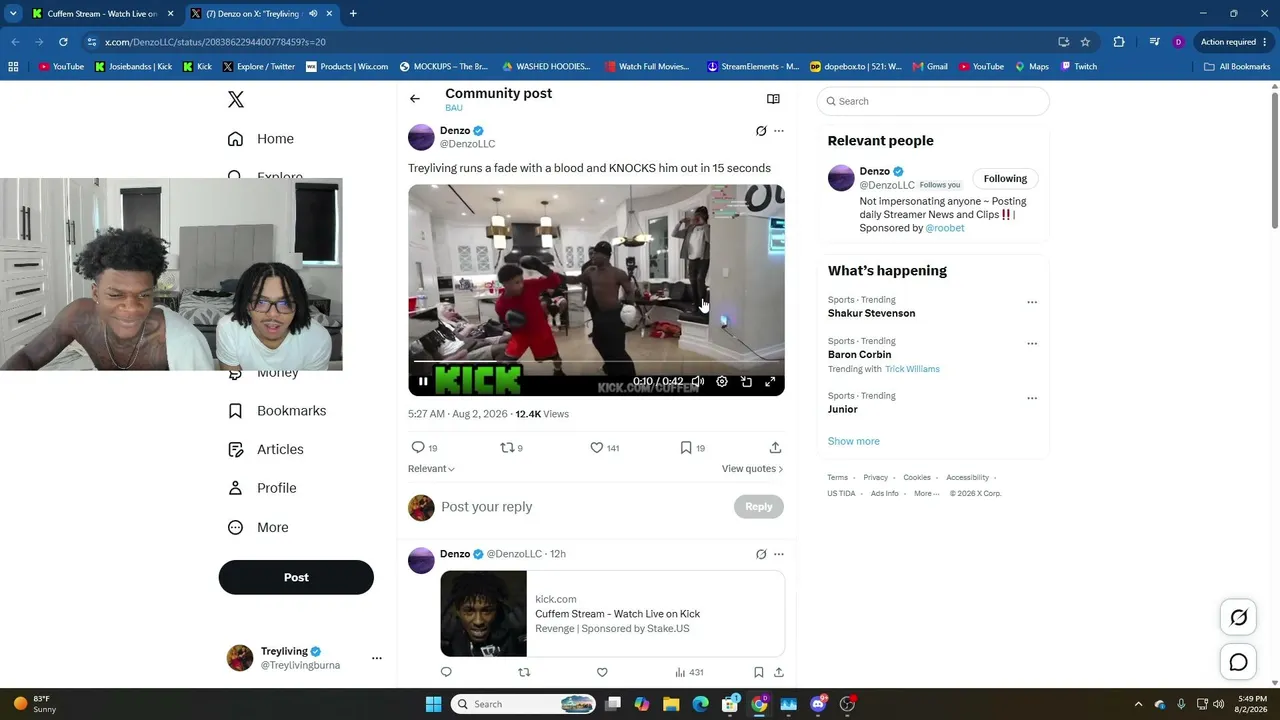This screenshot has width=1280, height=720.
Task: Open Articles in the X sidebar
Action: pos(266,450)
